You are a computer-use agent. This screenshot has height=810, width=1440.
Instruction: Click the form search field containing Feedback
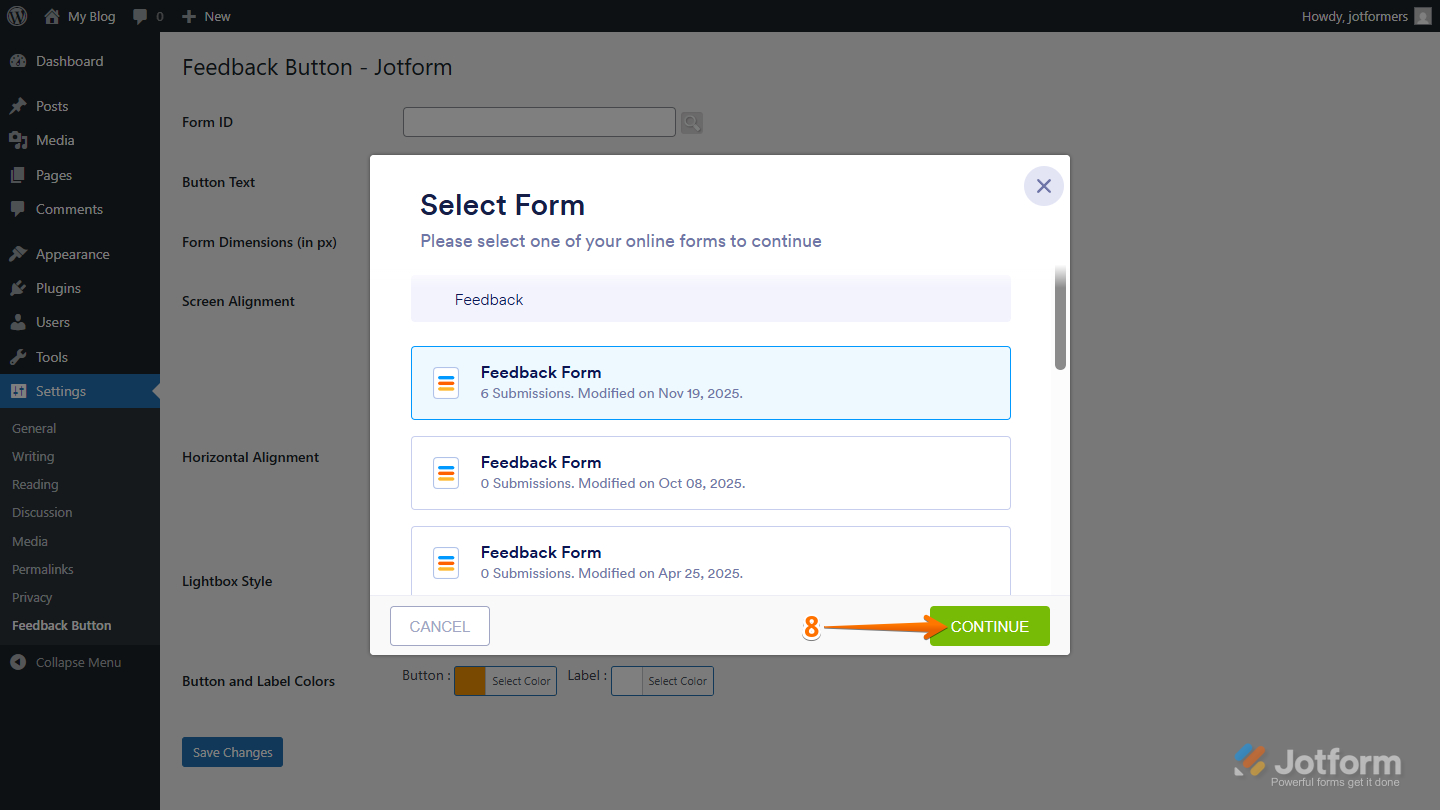[710, 300]
